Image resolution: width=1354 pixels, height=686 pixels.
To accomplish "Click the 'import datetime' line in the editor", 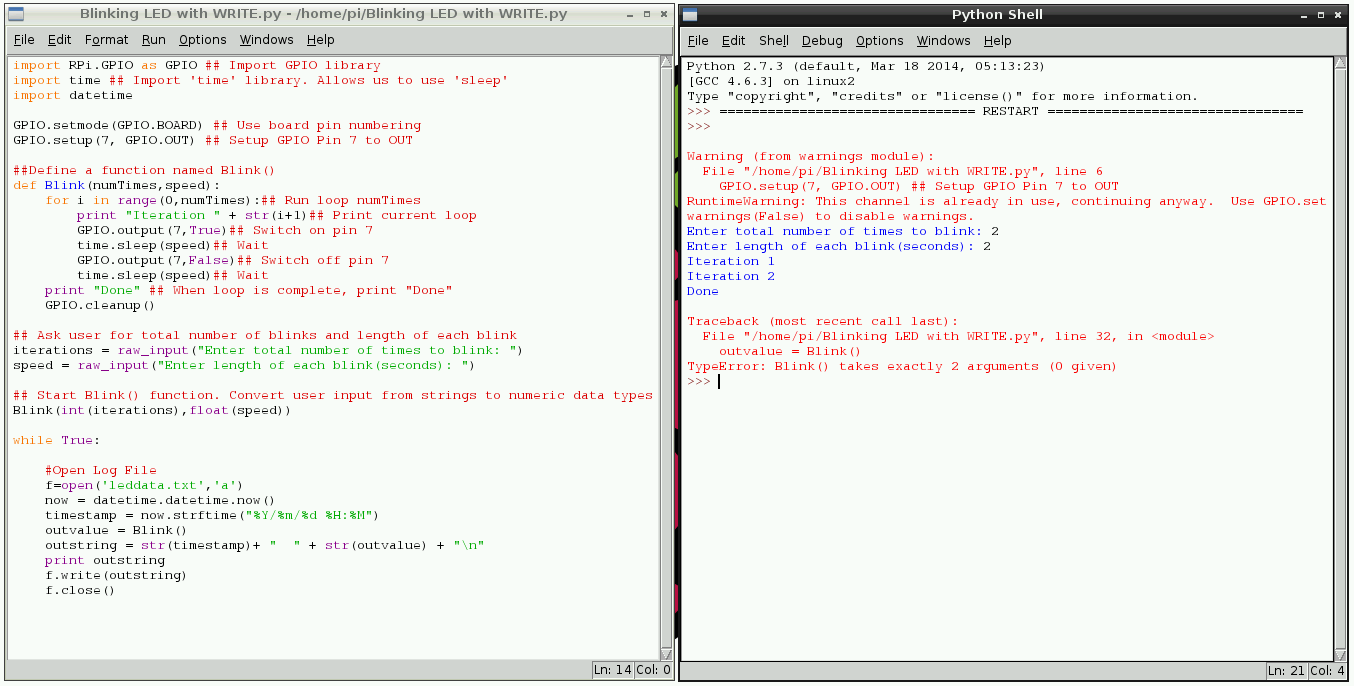I will click(73, 96).
